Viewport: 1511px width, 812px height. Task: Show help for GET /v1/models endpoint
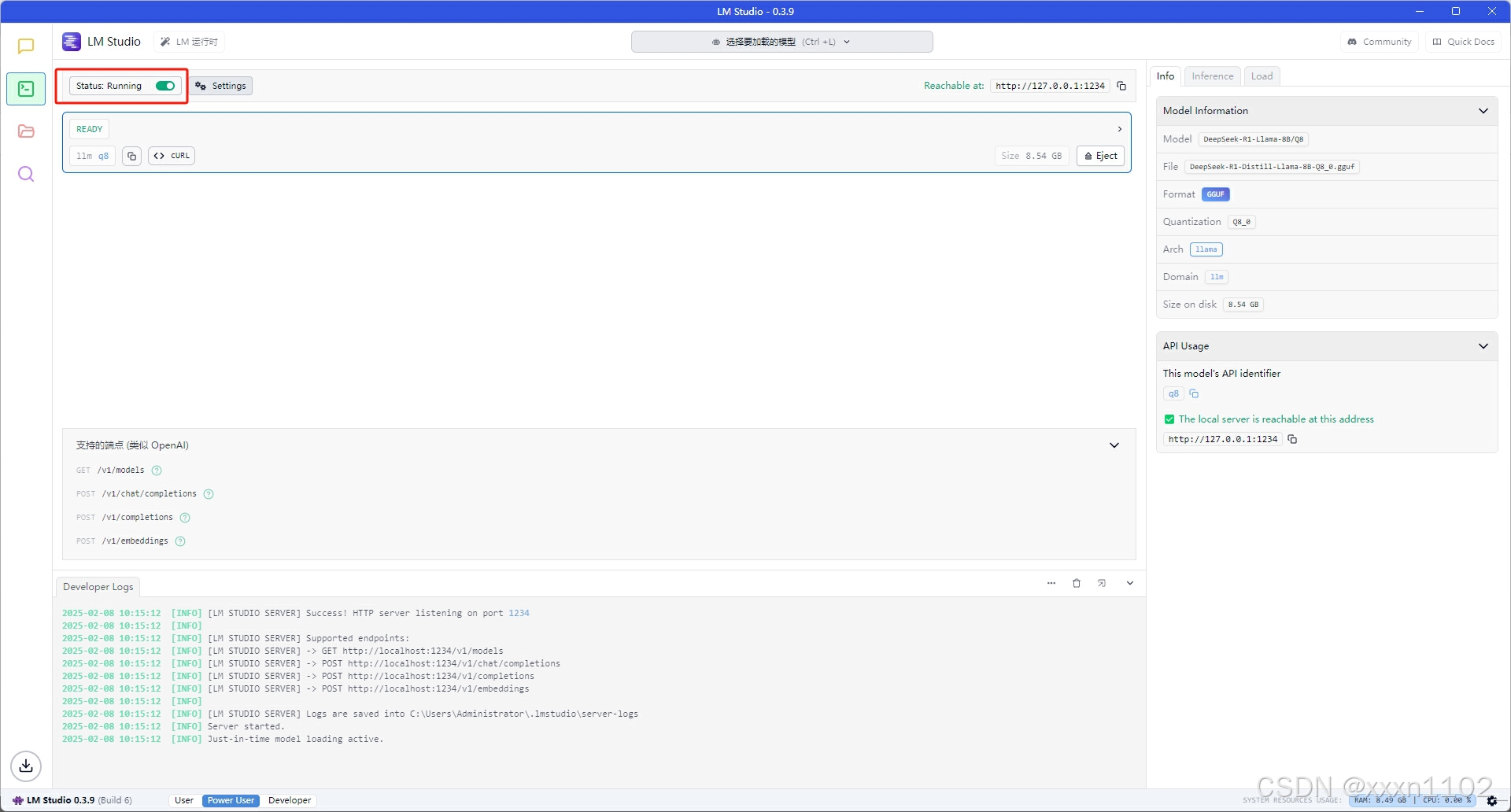[x=157, y=471]
